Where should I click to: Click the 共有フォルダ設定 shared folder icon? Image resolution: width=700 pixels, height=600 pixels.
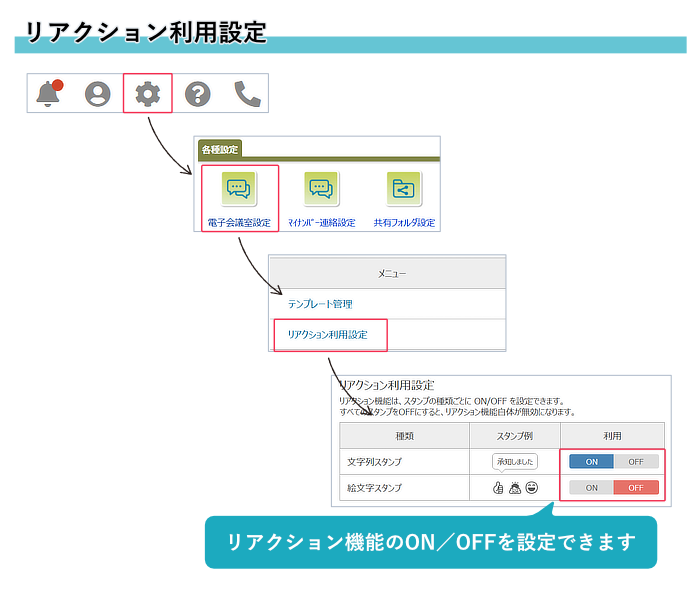click(404, 188)
